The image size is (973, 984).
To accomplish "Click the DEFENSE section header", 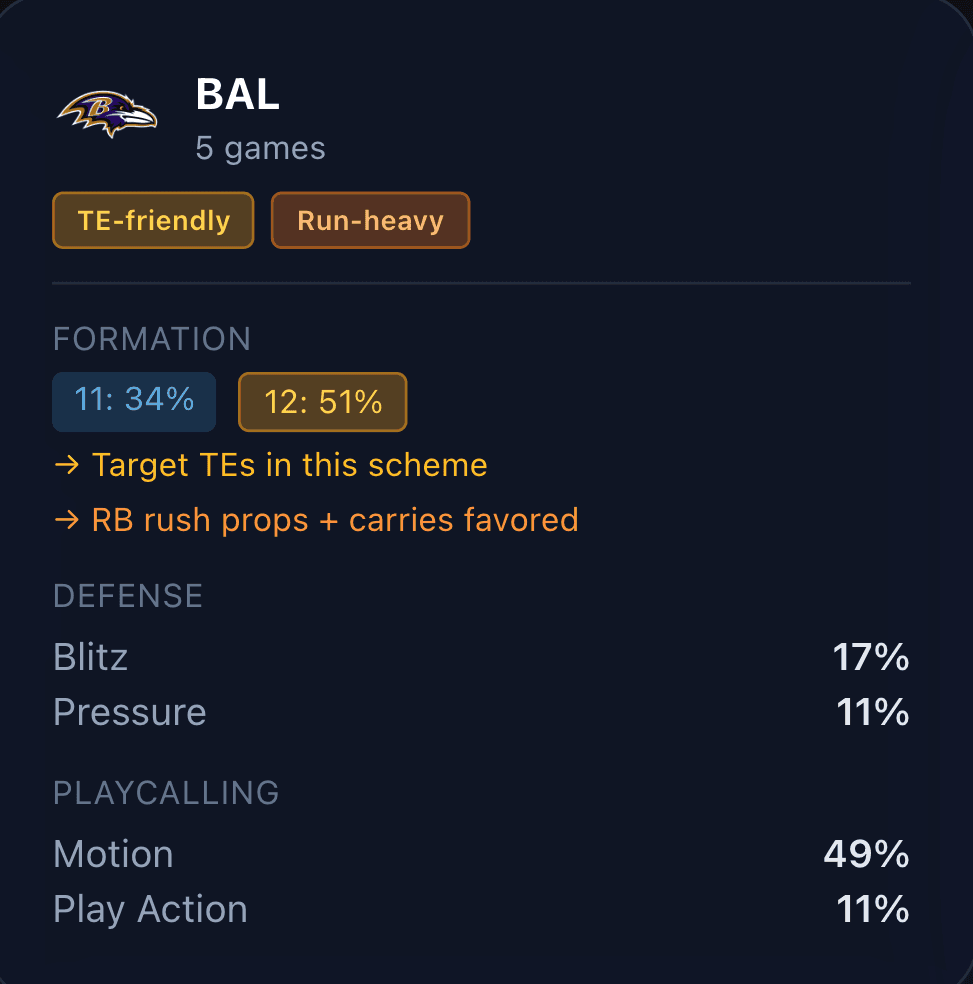I will click(x=127, y=595).
